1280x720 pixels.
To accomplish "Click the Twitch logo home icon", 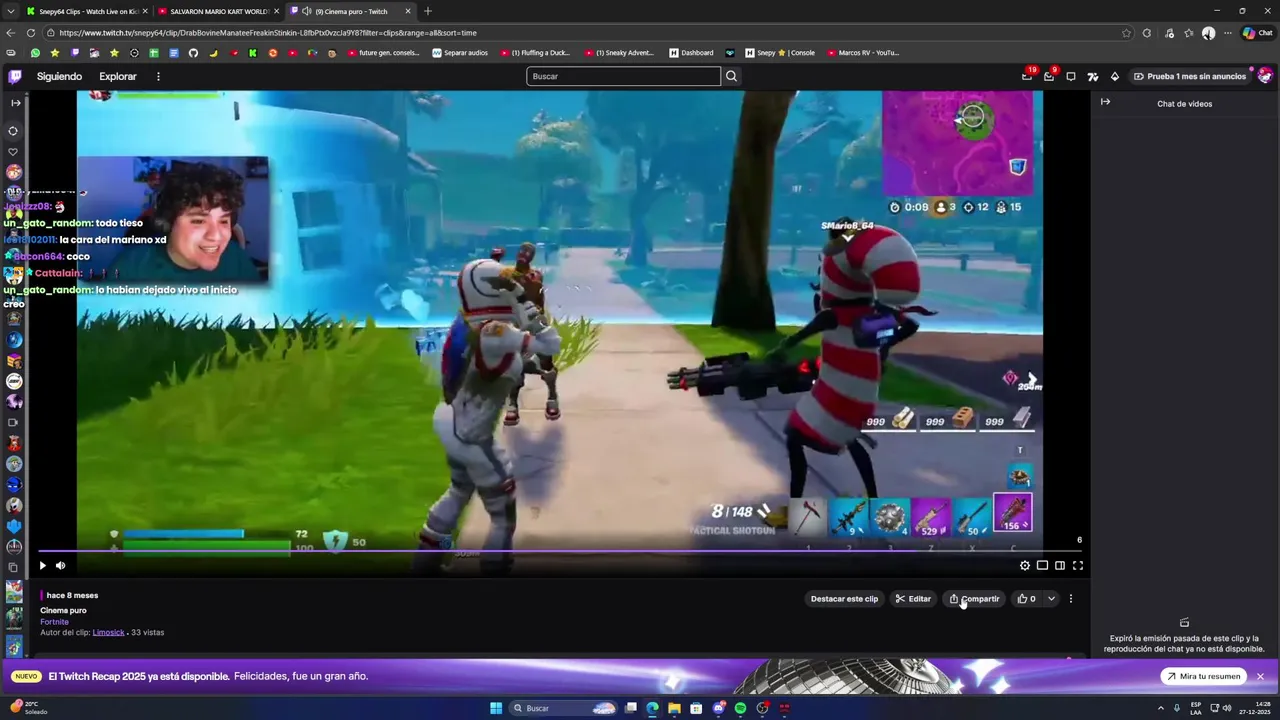I will 15,76.
